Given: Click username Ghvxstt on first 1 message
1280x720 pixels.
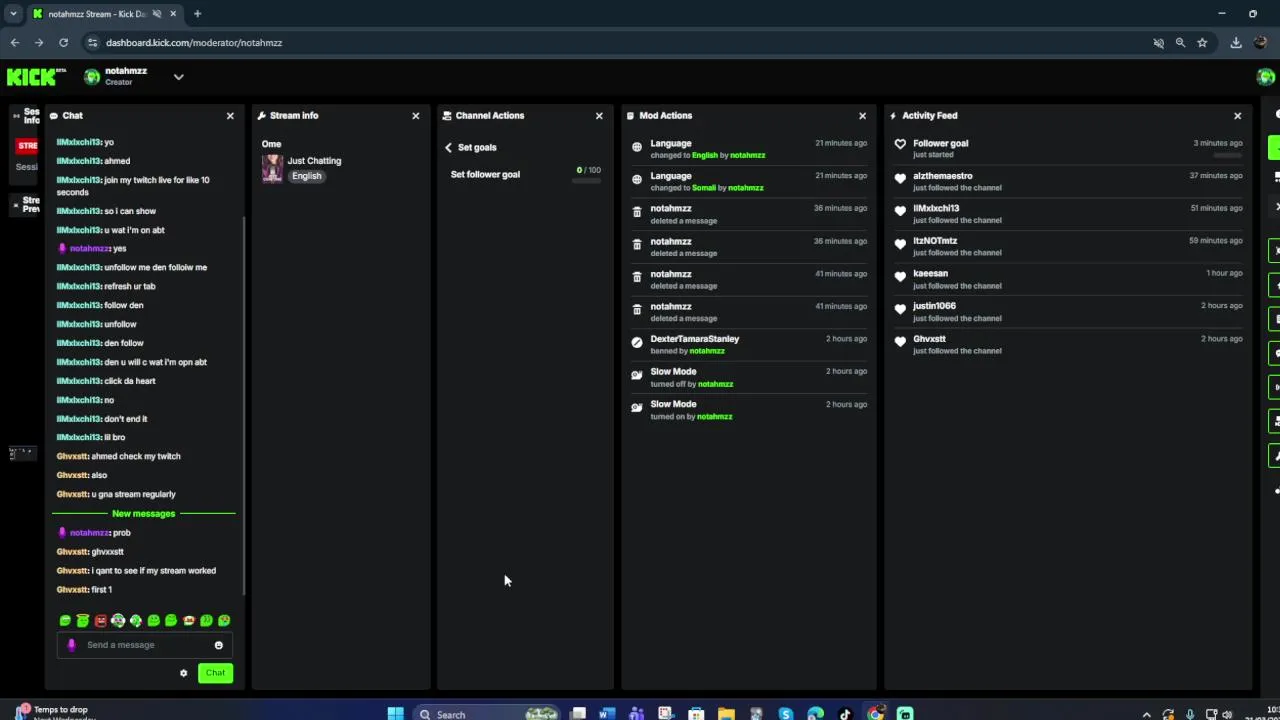Looking at the screenshot, I should [x=72, y=590].
